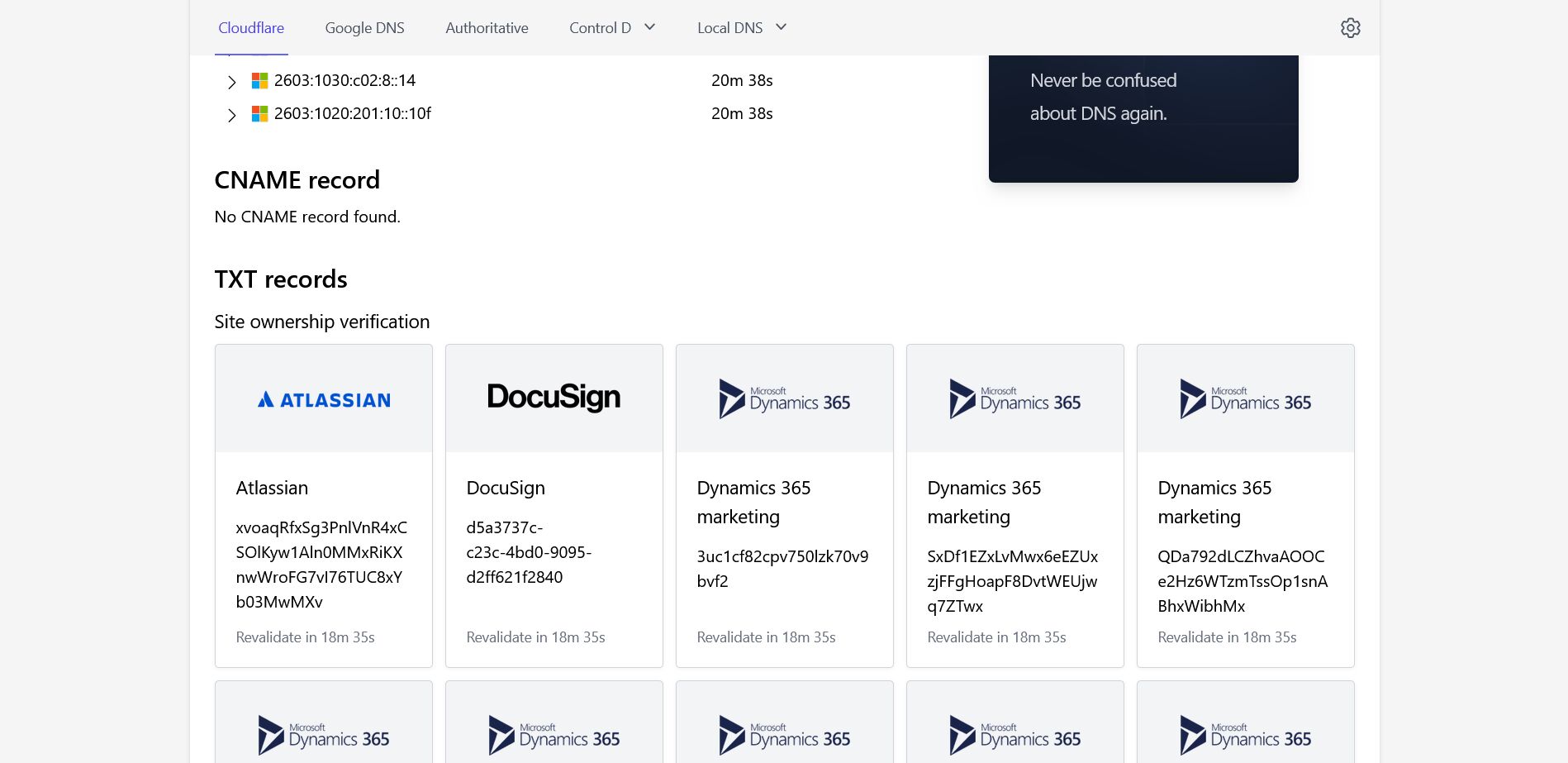Viewport: 1568px width, 763px height.
Task: Click the TTL 20m 38s of 2603:1020:201:10::10f
Action: [x=742, y=113]
